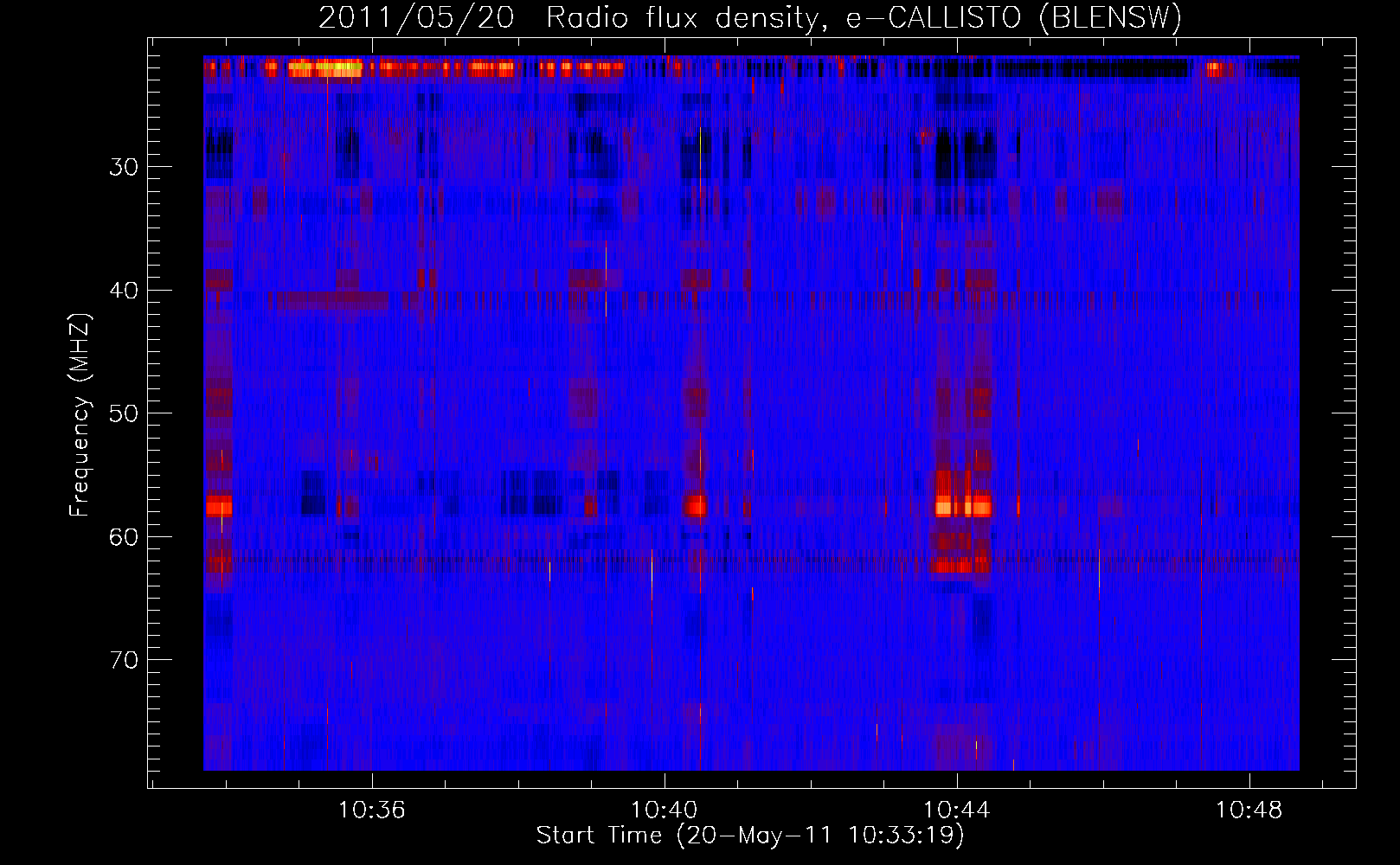Viewport: 1400px width, 865px height.
Task: Select the 'Frequency (MHZ)' y-axis label
Action: 80,415
